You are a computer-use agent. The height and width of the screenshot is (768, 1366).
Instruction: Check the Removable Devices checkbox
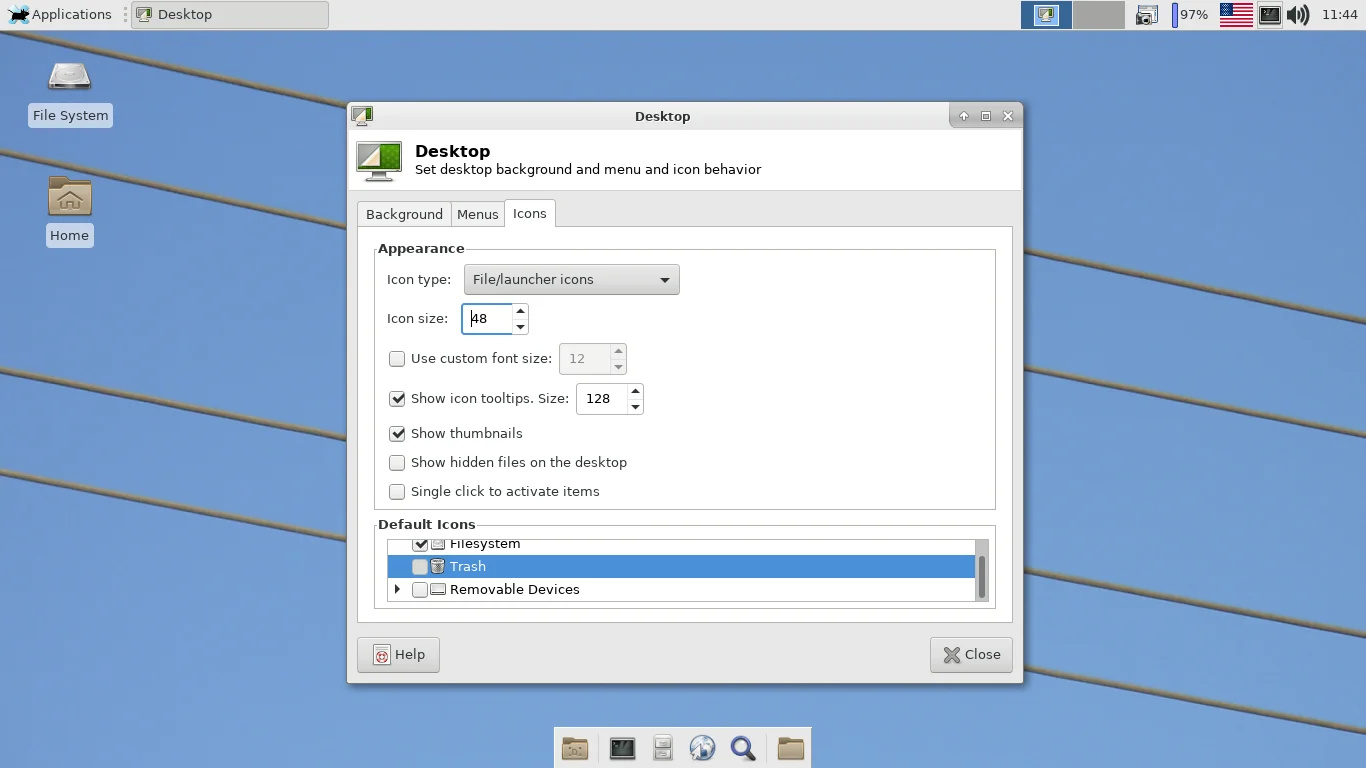pos(420,590)
